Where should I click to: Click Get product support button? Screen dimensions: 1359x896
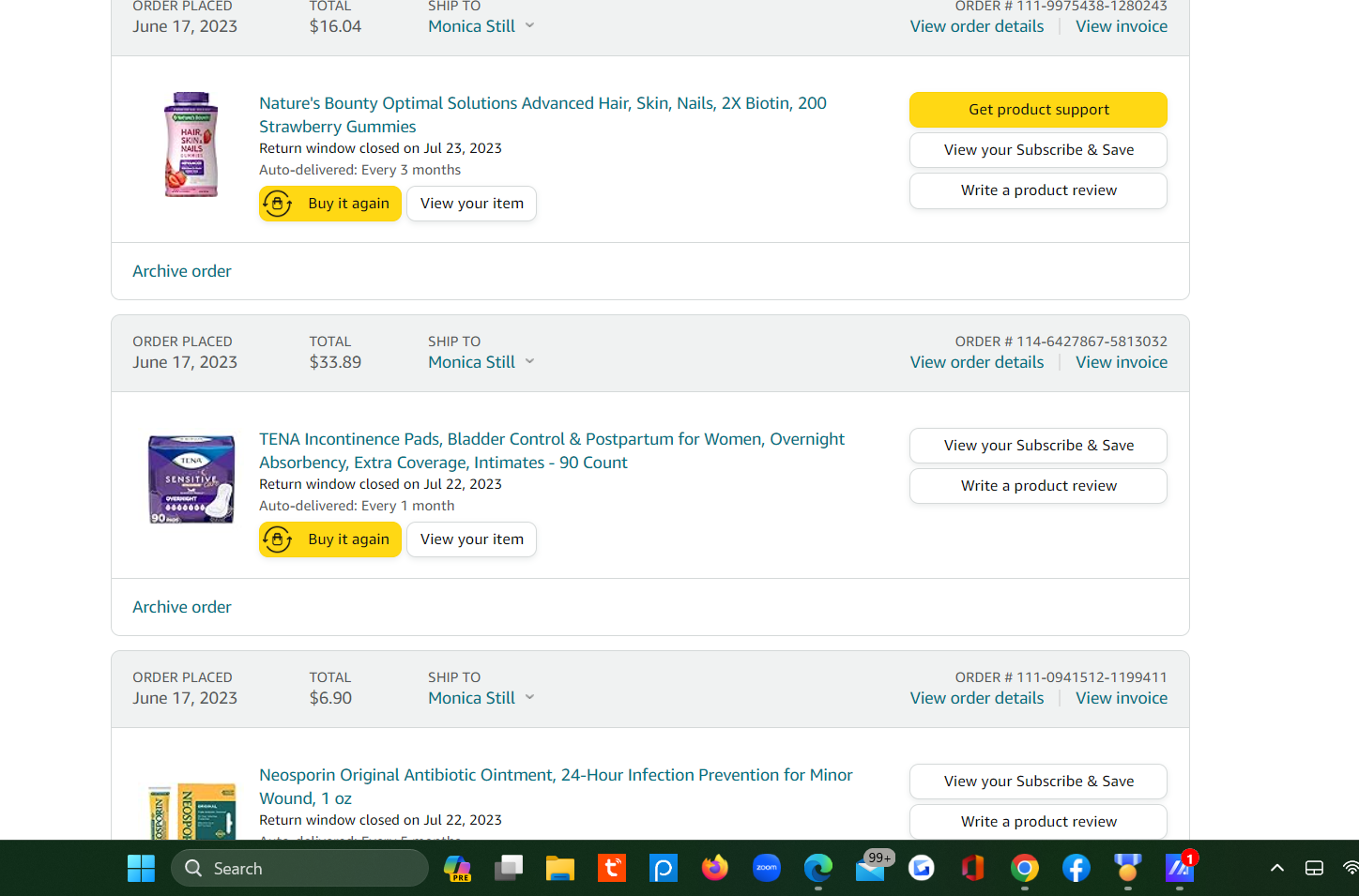pyautogui.click(x=1038, y=110)
